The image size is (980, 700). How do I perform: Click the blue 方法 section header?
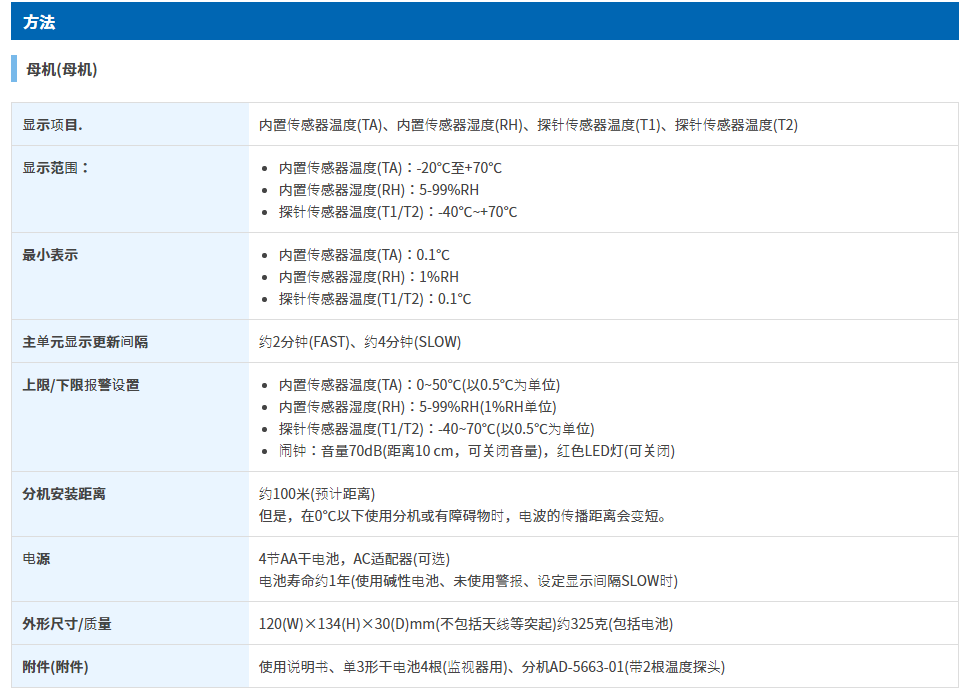40,22
